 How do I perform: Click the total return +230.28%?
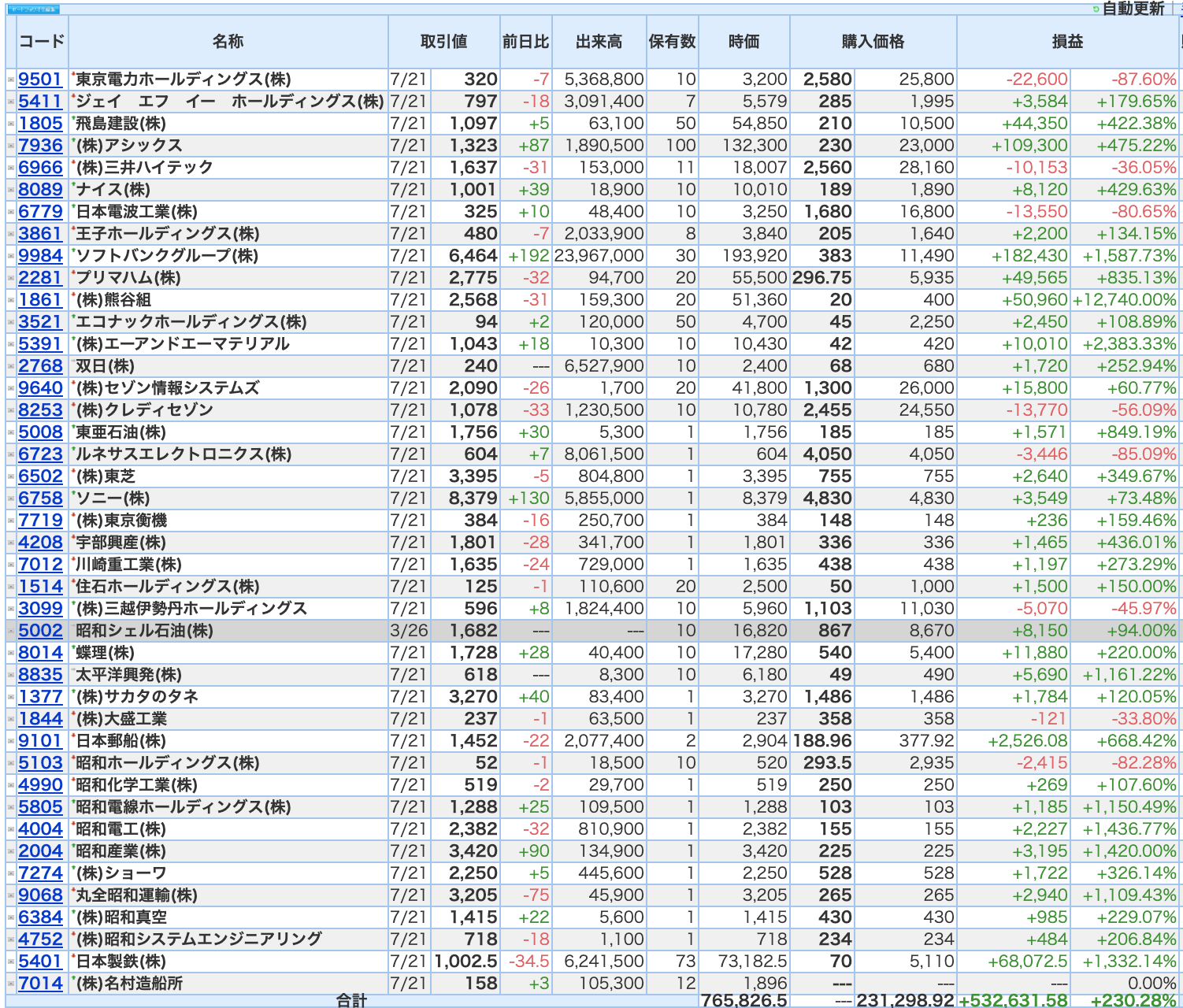click(x=1133, y=1000)
